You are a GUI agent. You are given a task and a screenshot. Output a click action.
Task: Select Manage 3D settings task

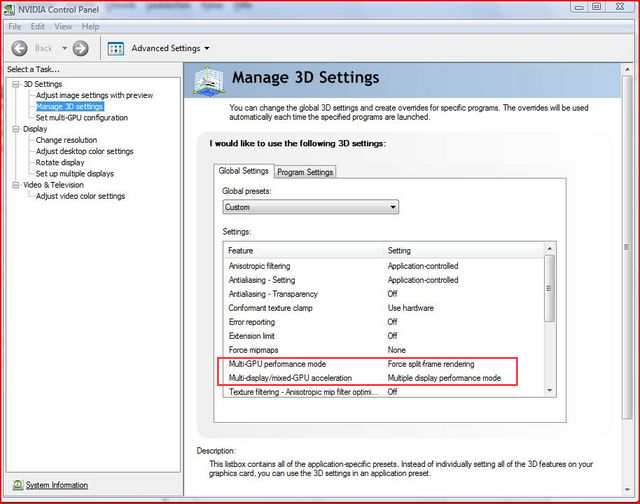click(70, 107)
